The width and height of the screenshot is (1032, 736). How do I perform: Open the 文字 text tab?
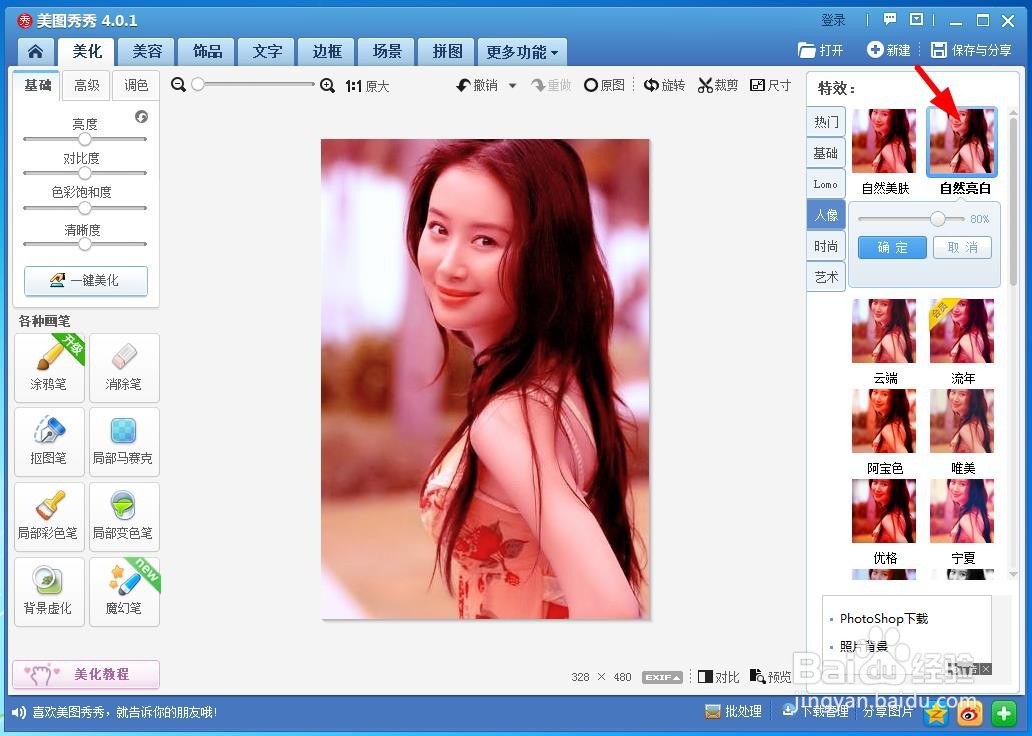click(x=267, y=51)
